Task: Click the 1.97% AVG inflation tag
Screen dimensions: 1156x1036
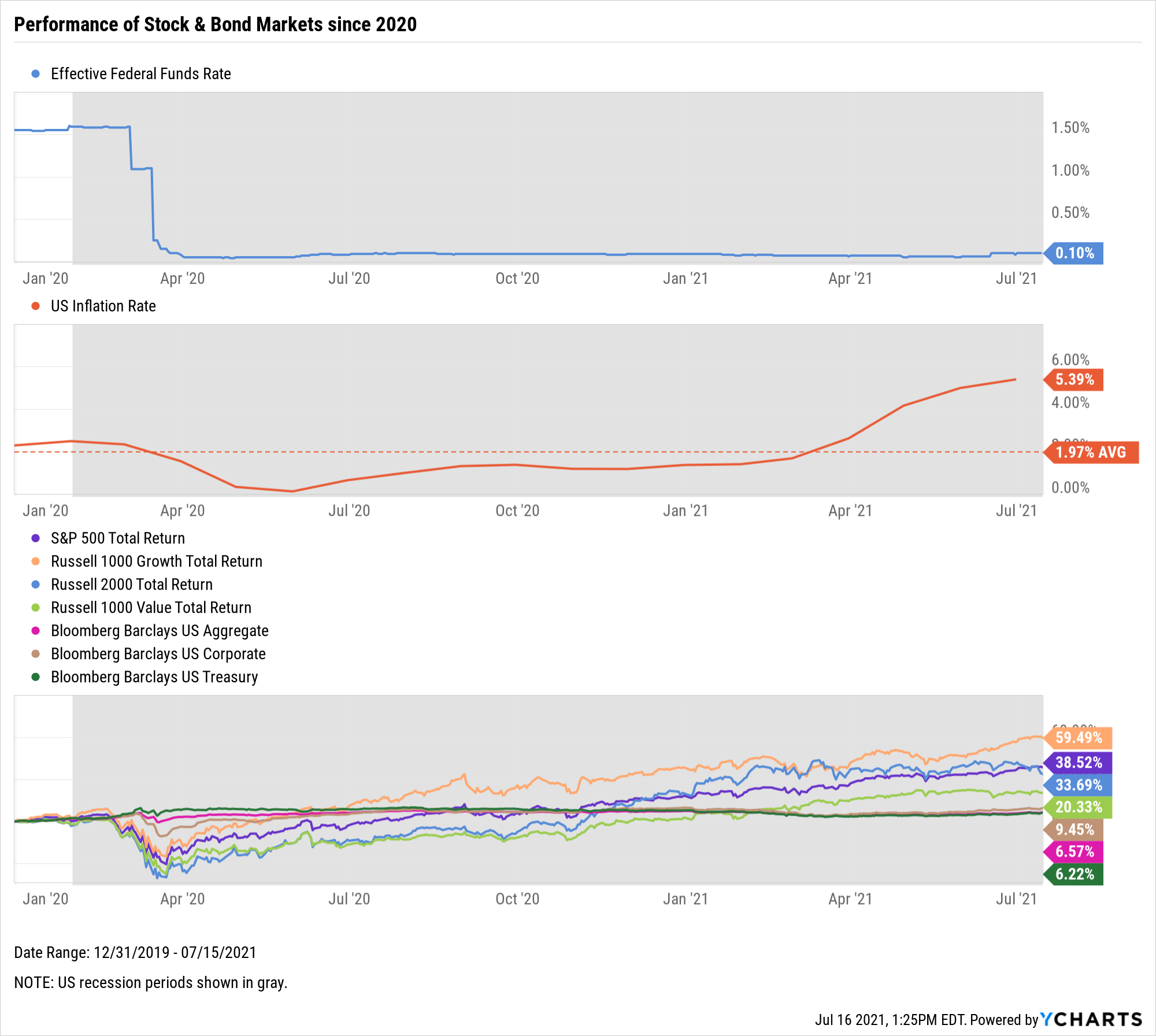Action: click(1091, 453)
